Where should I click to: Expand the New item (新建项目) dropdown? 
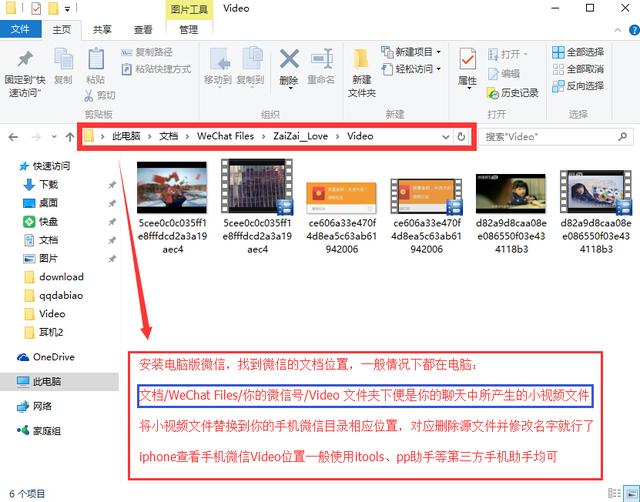tap(413, 52)
